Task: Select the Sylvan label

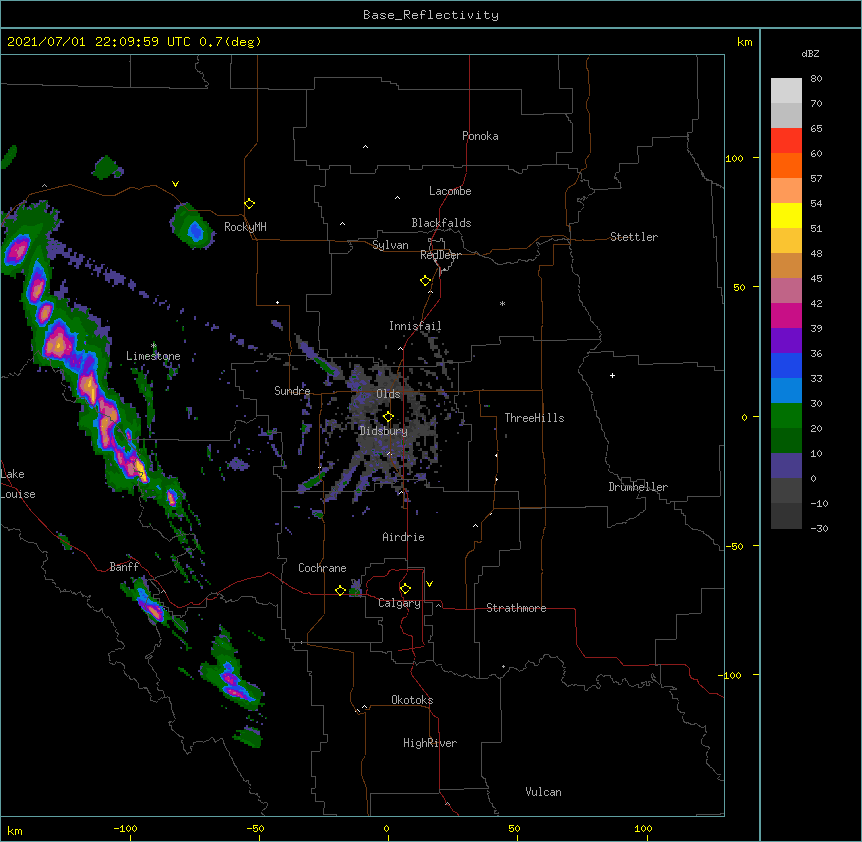Action: click(390, 245)
